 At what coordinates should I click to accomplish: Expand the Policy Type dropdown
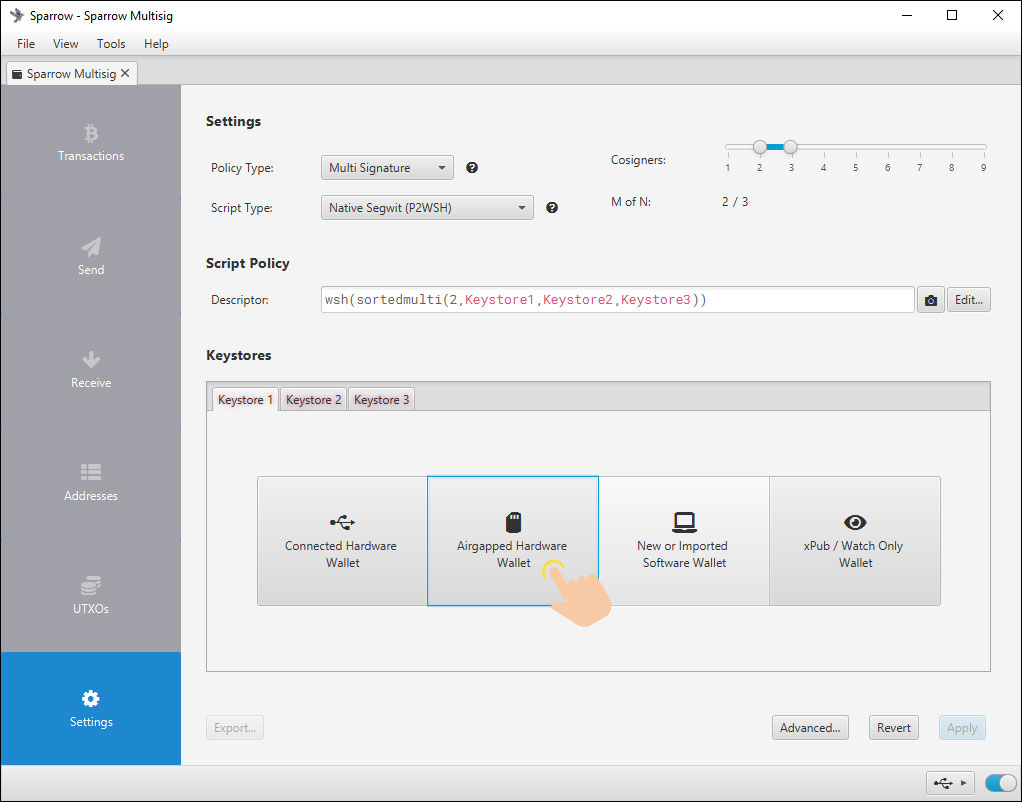point(387,168)
